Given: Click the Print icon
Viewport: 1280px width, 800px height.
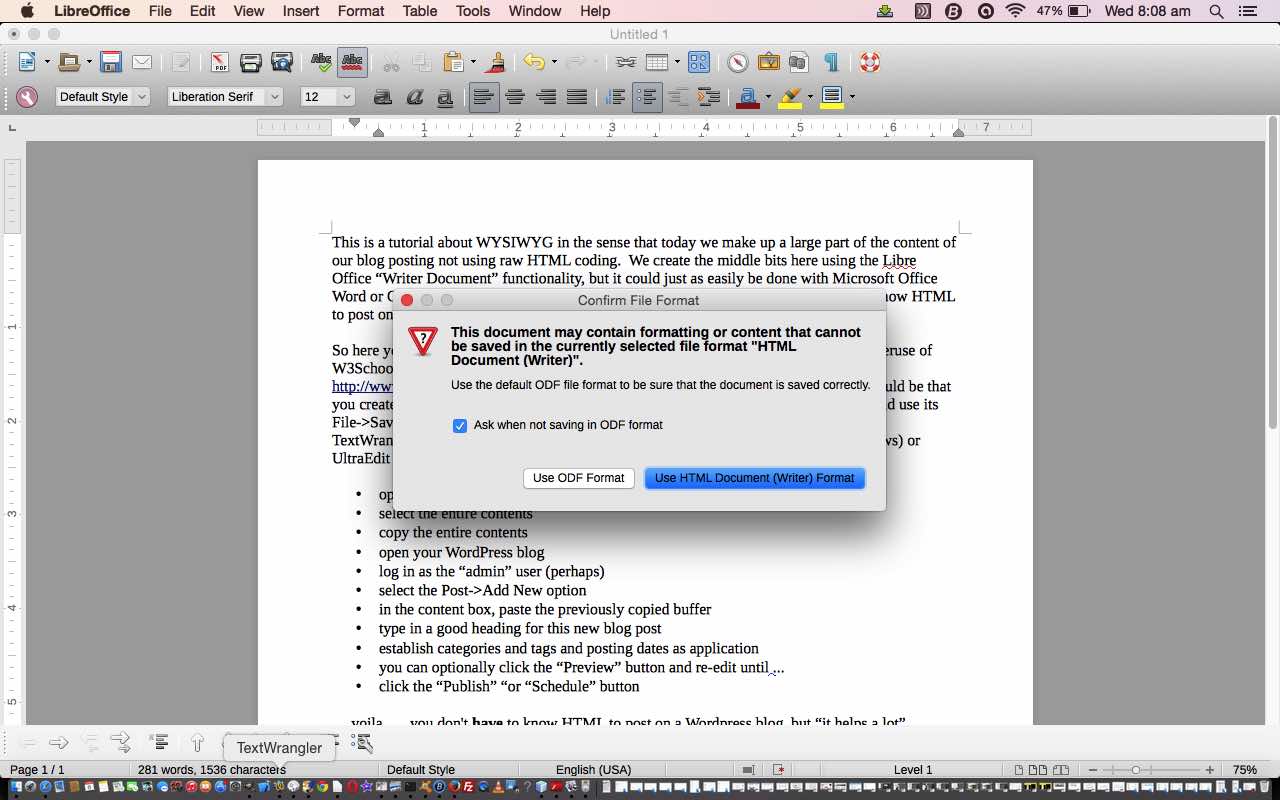Looking at the screenshot, I should point(250,62).
